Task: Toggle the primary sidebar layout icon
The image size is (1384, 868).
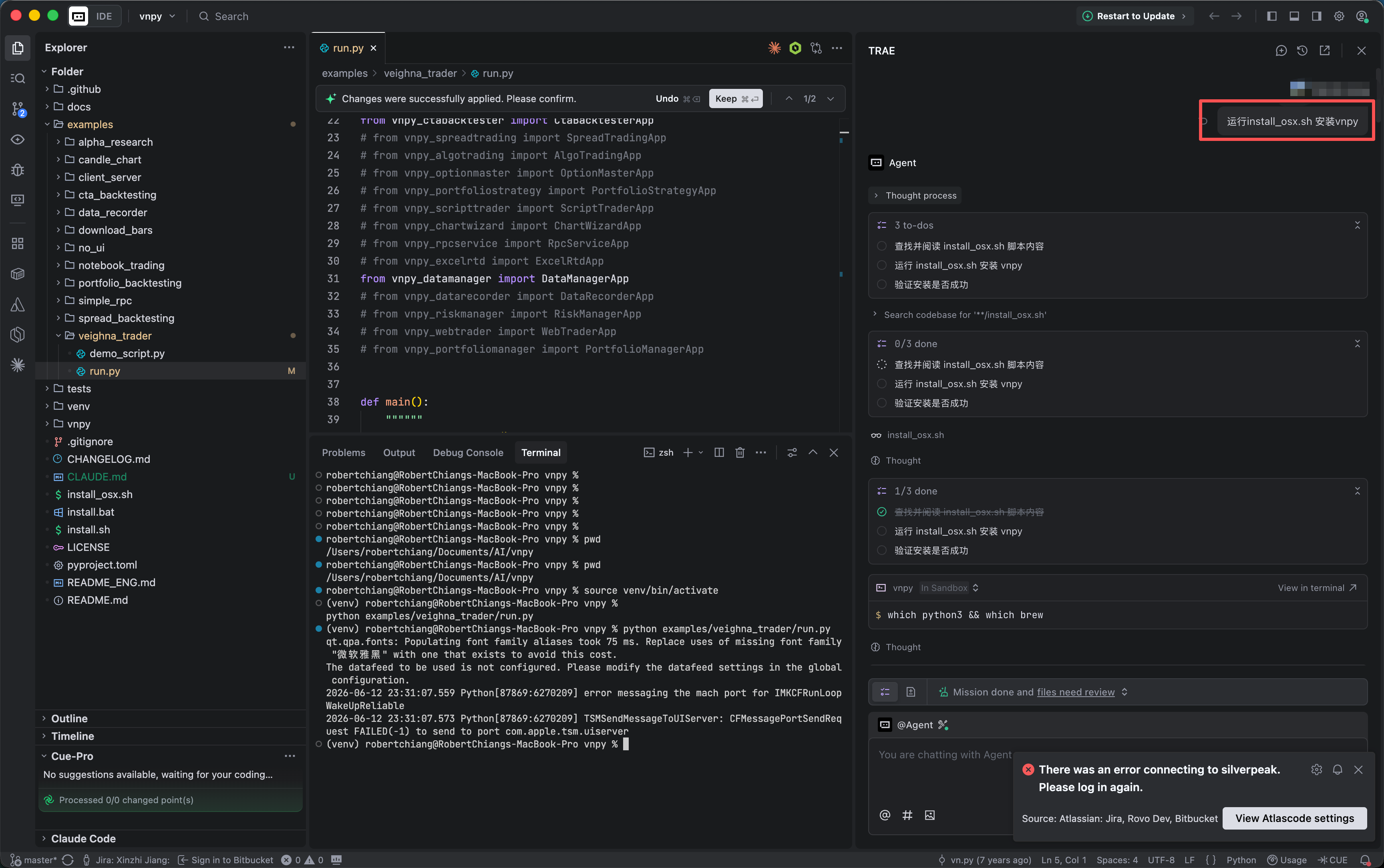Action: click(x=1271, y=16)
